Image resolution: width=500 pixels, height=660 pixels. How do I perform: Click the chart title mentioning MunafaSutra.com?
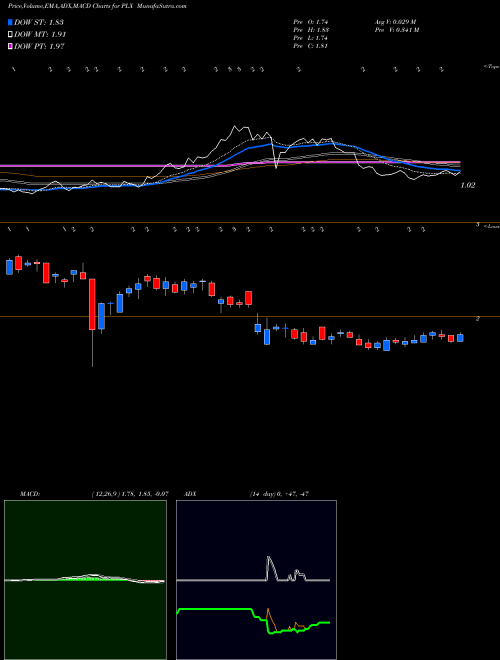pos(97,6)
